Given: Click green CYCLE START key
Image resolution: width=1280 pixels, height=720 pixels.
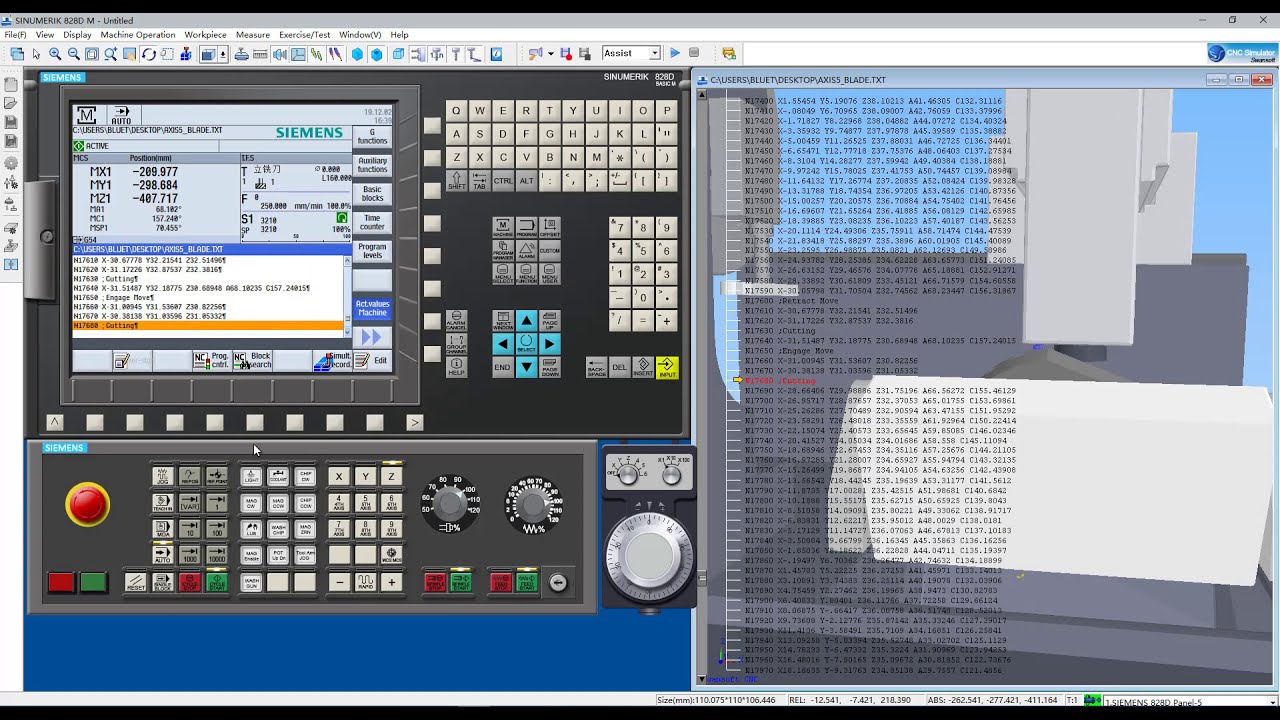Looking at the screenshot, I should click(x=216, y=582).
